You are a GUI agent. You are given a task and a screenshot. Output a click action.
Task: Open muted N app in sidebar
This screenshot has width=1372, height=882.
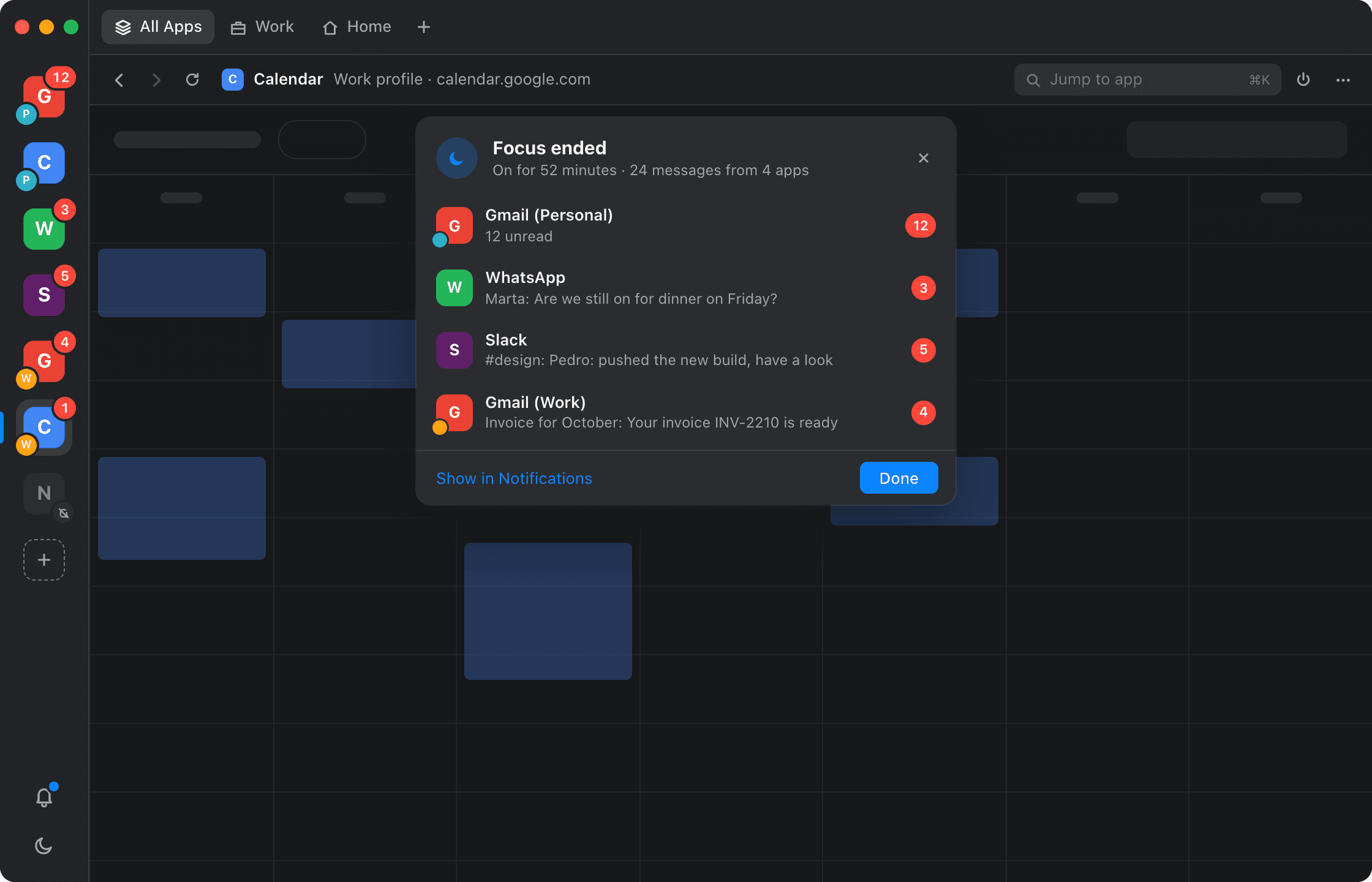[44, 493]
